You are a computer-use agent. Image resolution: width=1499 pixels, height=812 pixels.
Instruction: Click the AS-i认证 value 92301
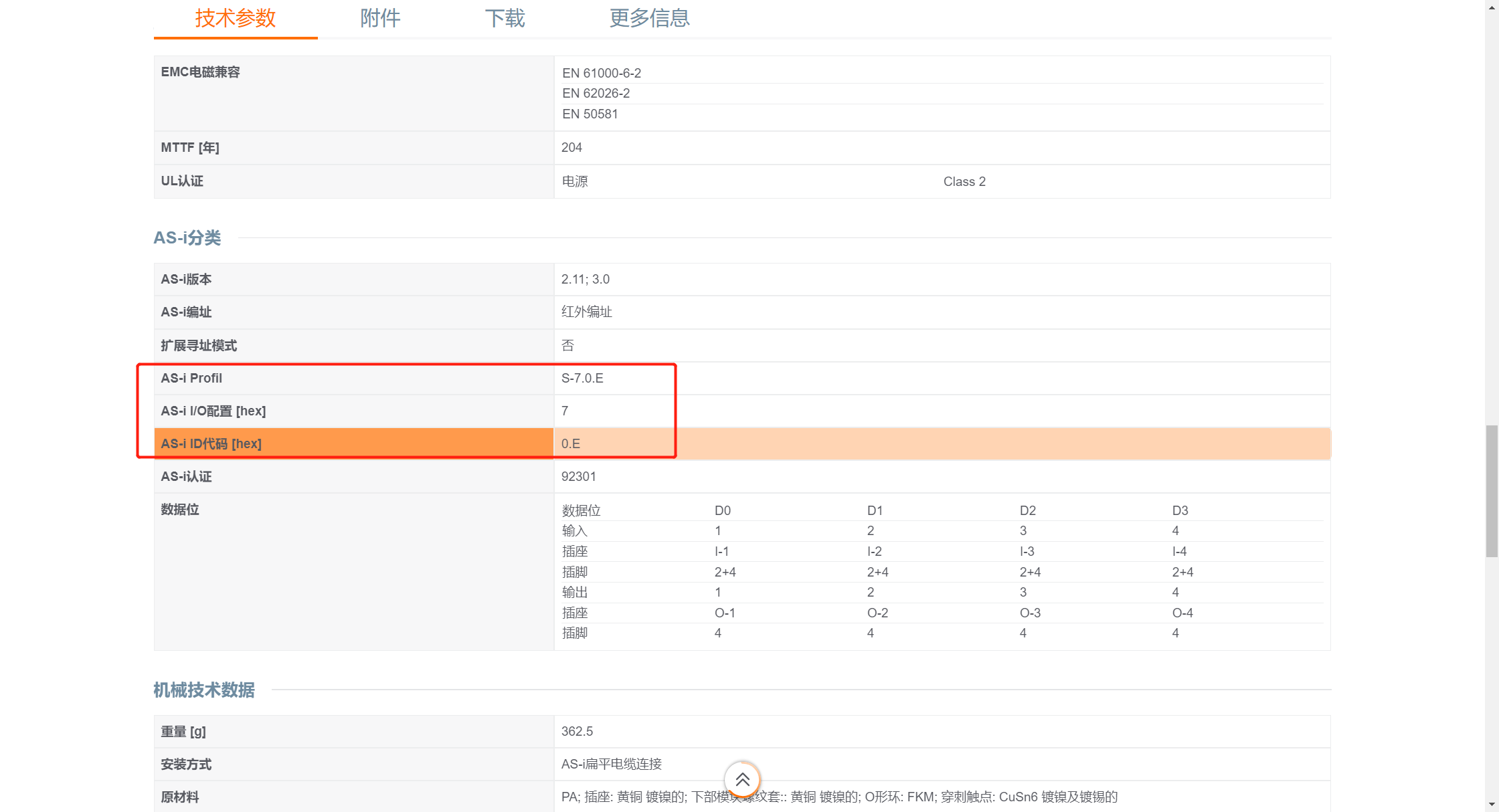tap(578, 476)
